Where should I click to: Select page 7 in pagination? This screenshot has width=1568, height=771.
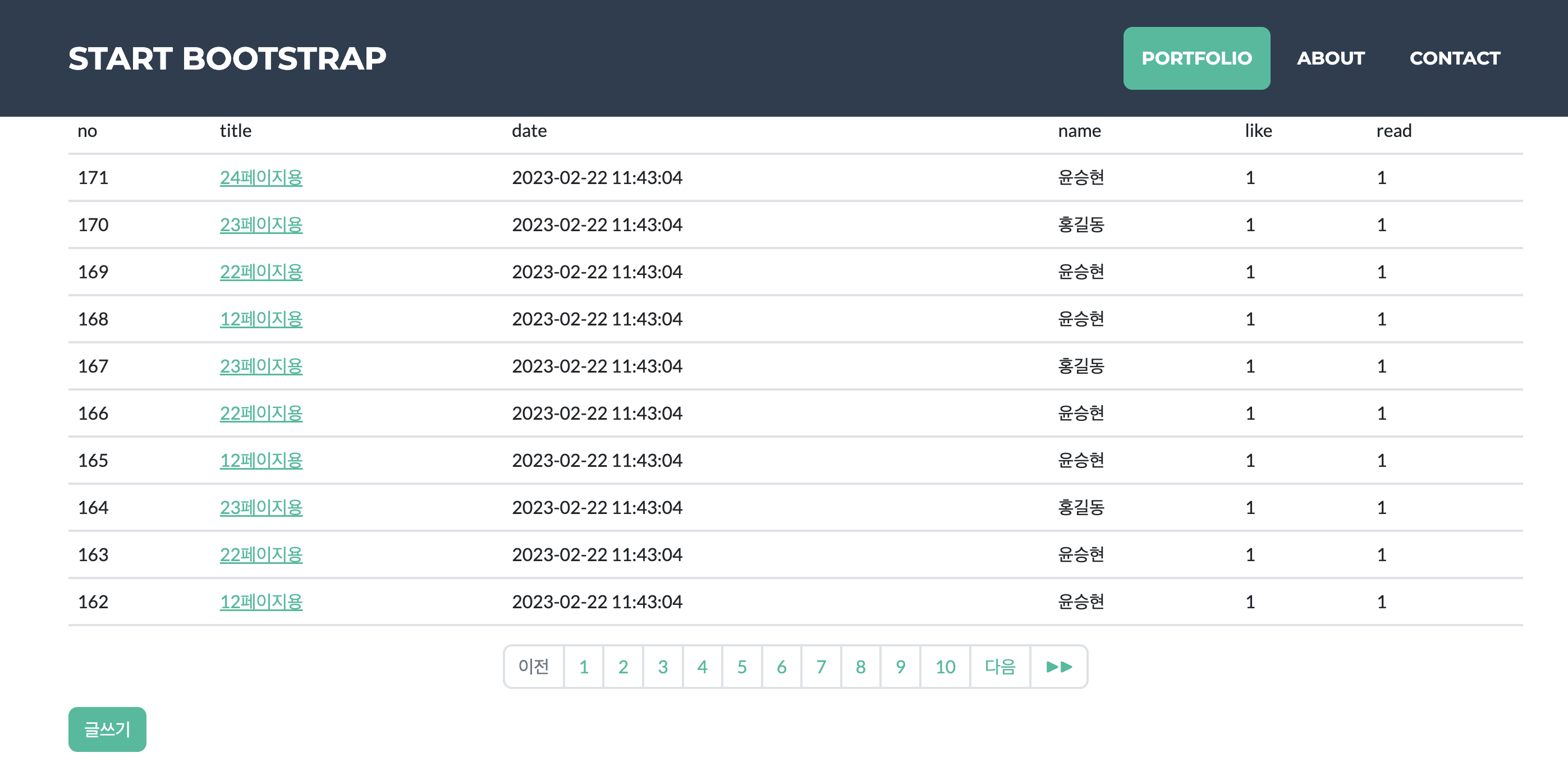click(x=821, y=666)
